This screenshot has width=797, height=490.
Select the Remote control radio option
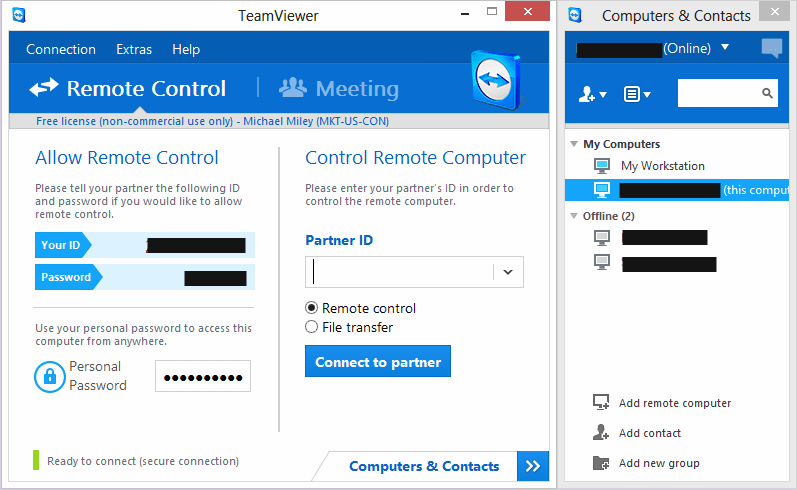pyautogui.click(x=312, y=308)
